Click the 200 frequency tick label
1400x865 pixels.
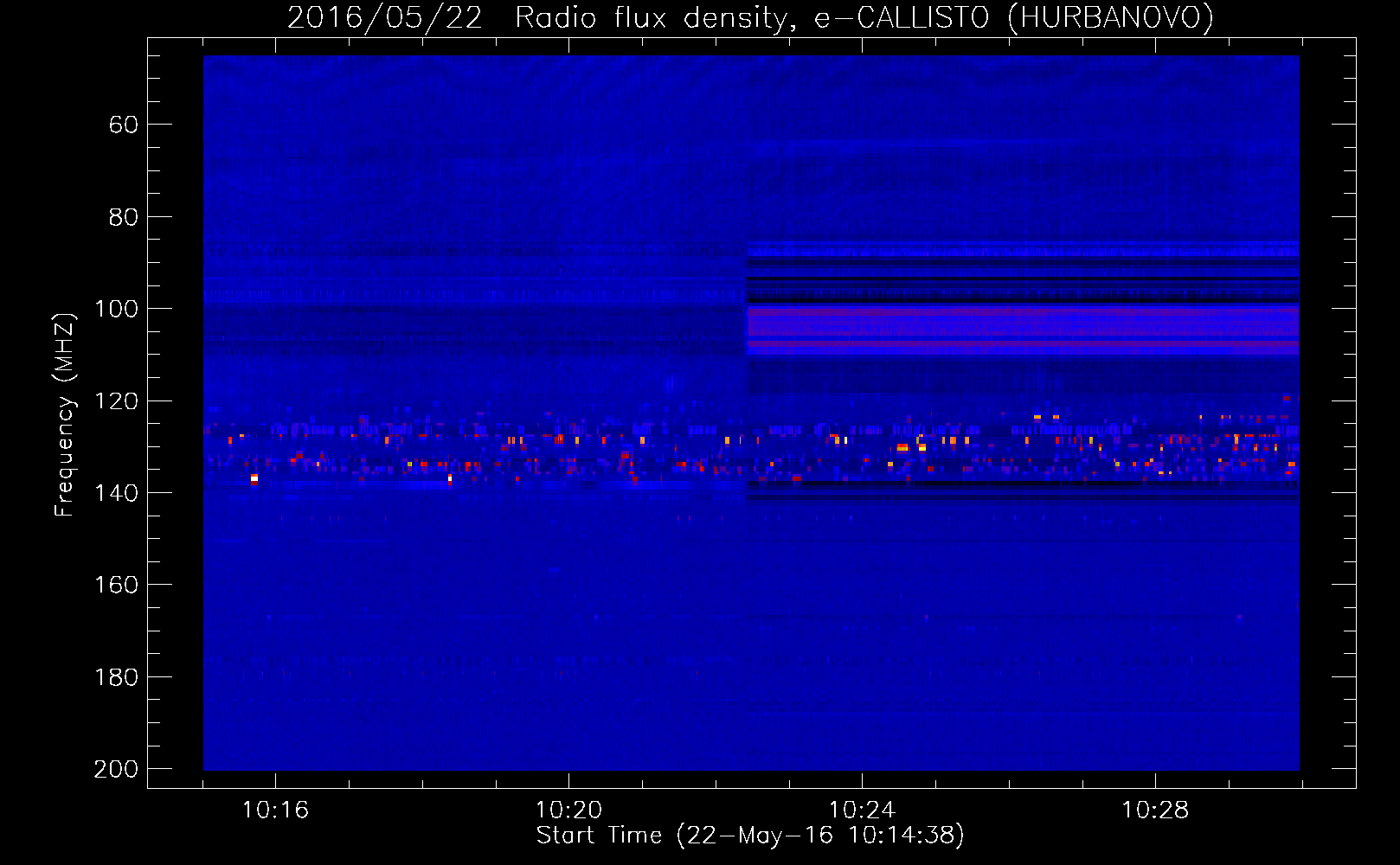116,769
